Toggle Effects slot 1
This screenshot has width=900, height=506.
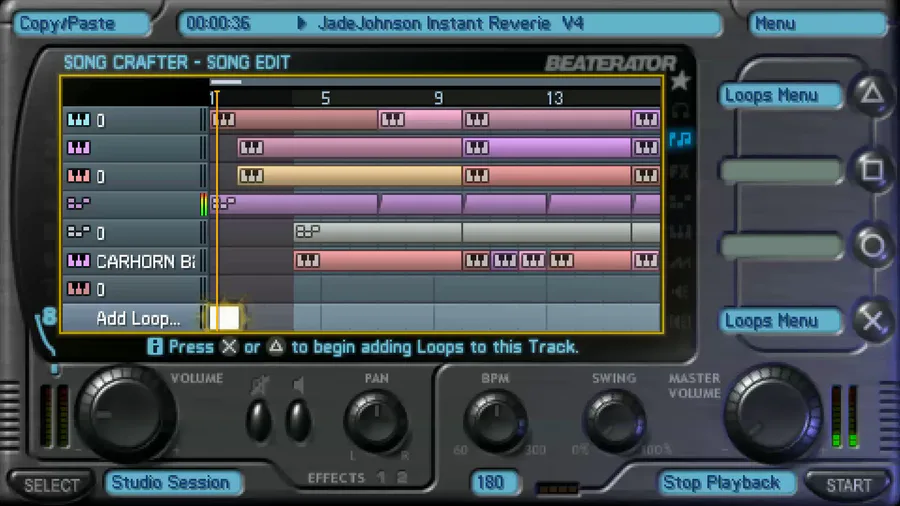click(381, 477)
